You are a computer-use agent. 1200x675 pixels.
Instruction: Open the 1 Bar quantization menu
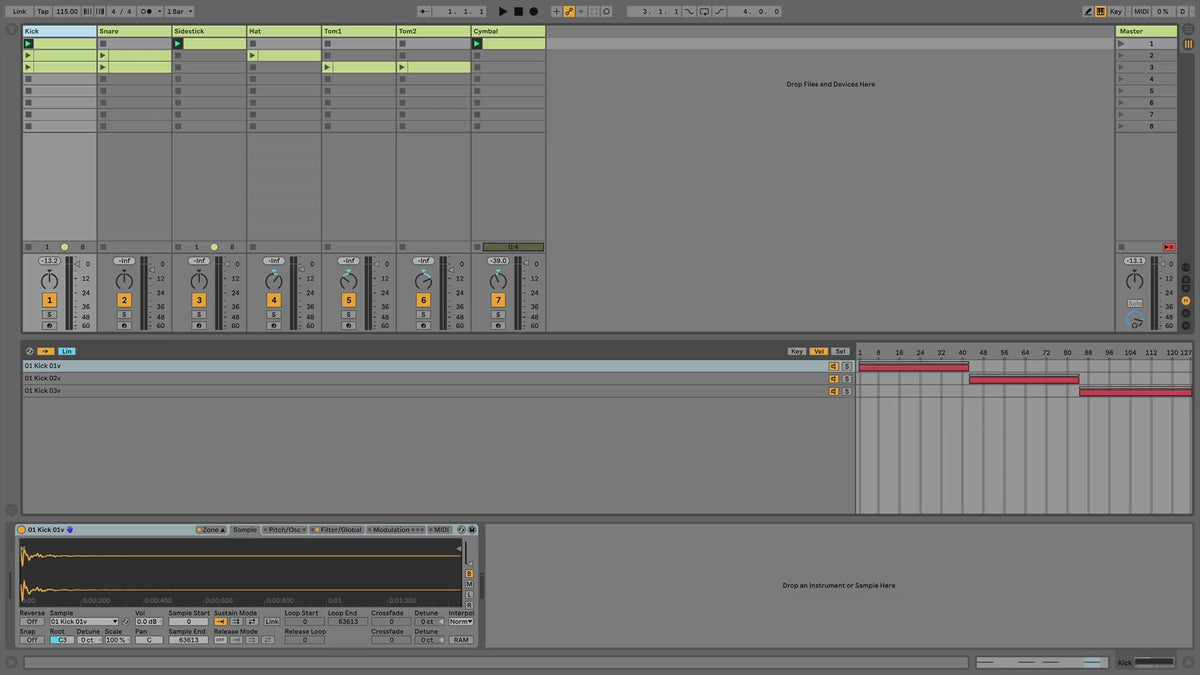point(181,11)
